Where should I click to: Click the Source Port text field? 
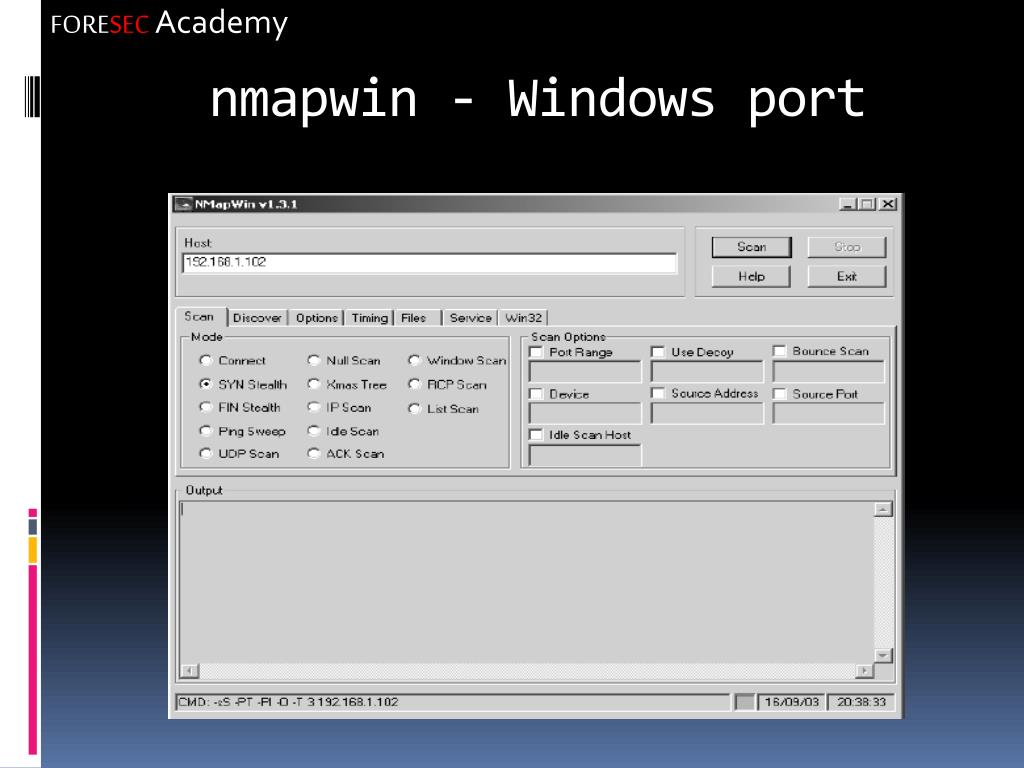pos(828,413)
